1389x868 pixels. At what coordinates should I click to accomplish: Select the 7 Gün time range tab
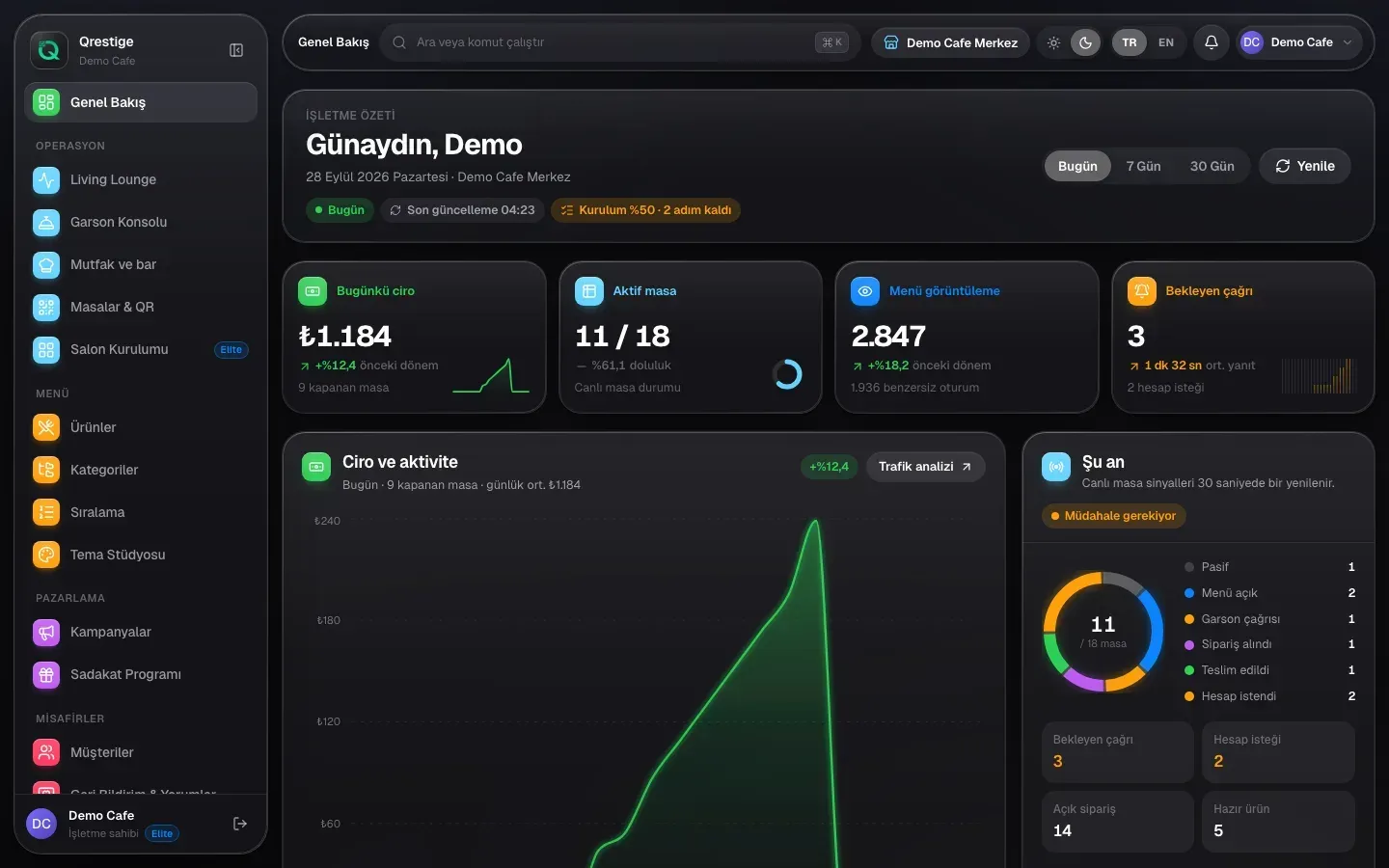[1143, 166]
